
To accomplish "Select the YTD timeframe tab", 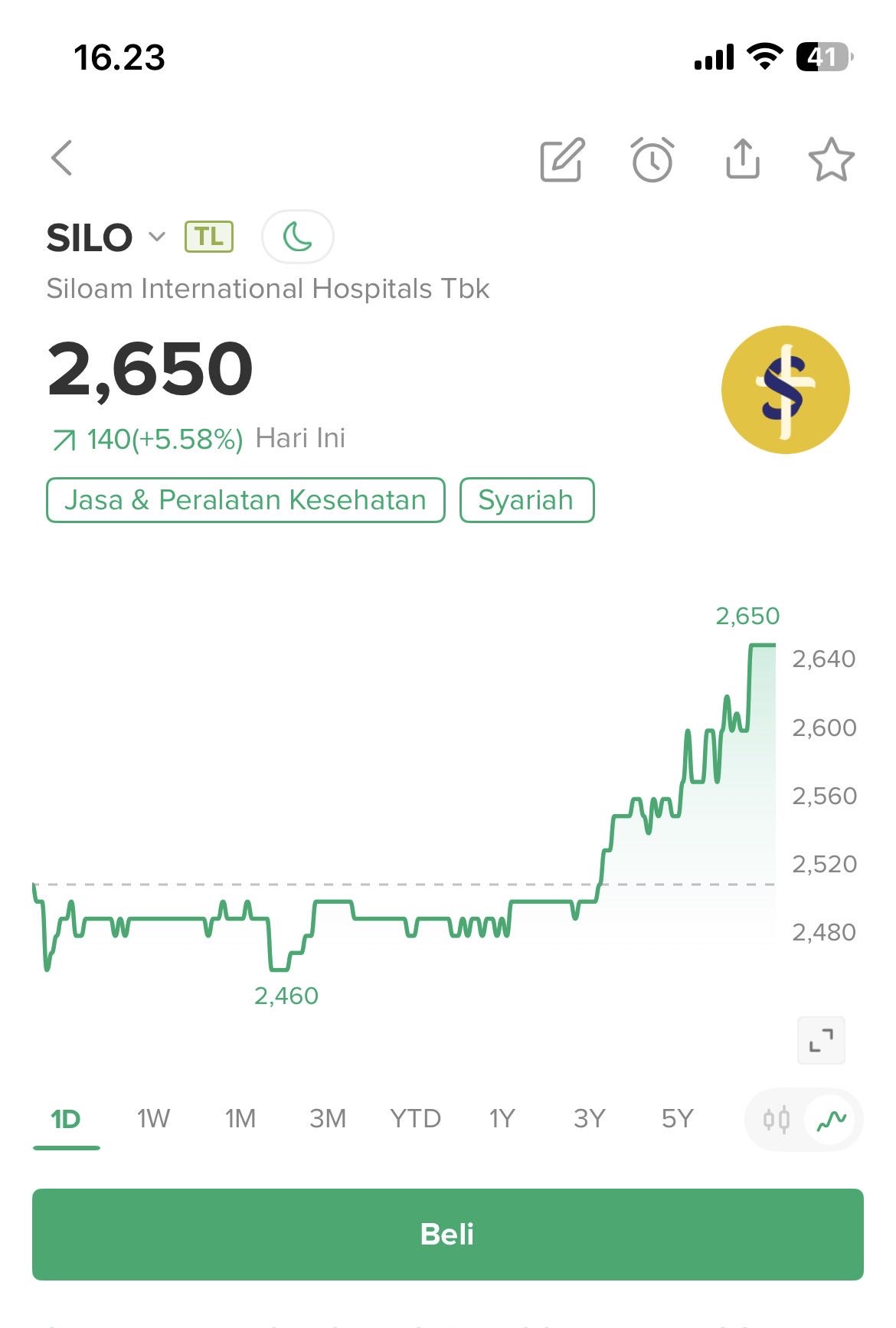I will tap(415, 1119).
